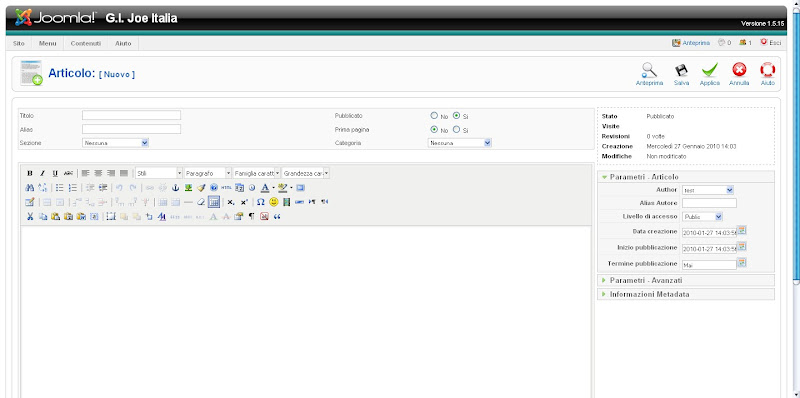
Task: Expand the Informazioni Metadata panel
Action: click(x=686, y=294)
